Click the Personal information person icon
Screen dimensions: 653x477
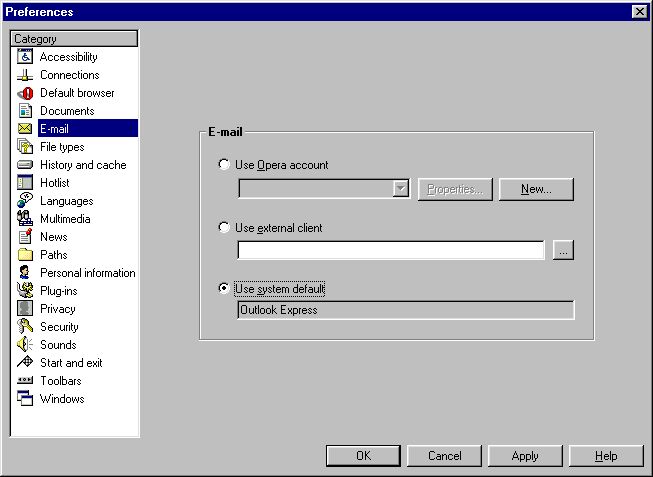pos(25,272)
